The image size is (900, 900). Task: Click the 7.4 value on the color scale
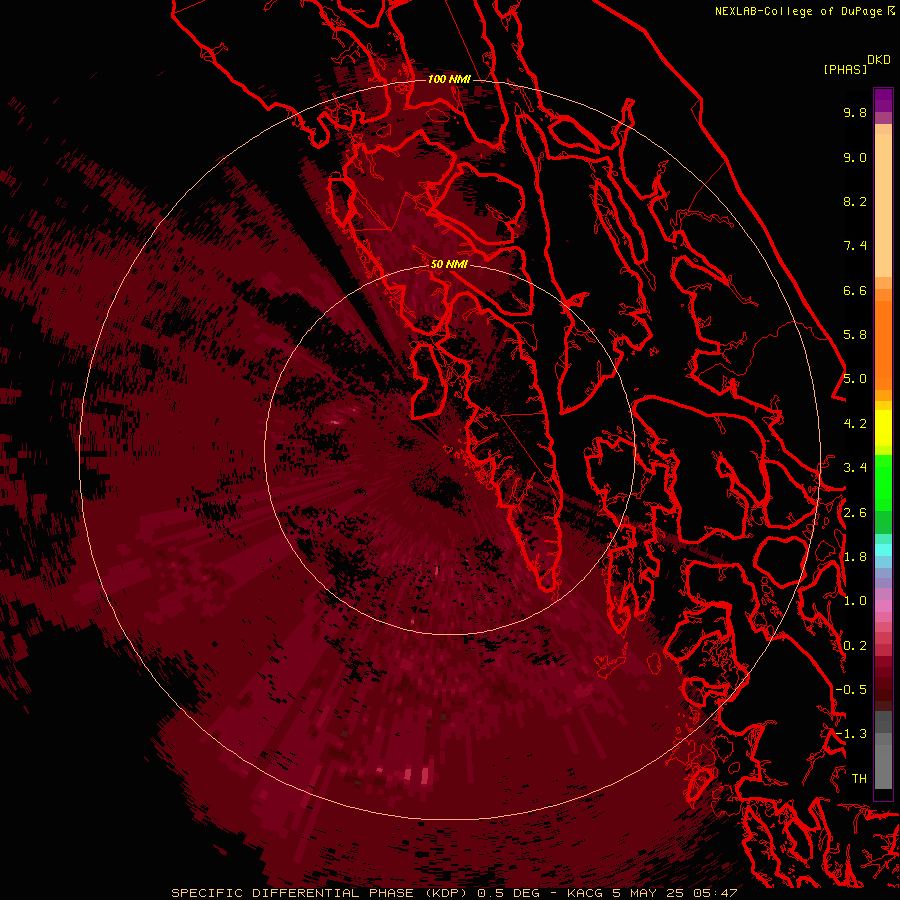coord(855,246)
